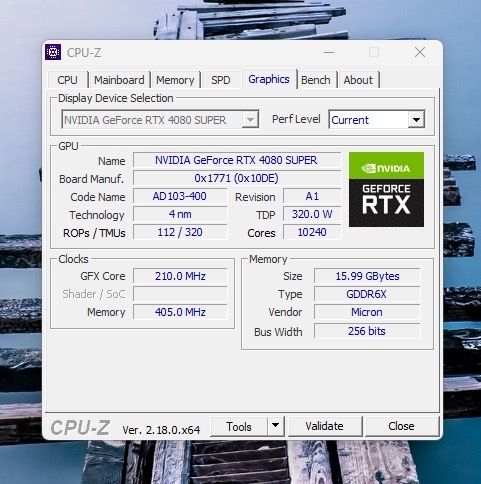Go to the About tab
The image size is (481, 484).
click(358, 80)
